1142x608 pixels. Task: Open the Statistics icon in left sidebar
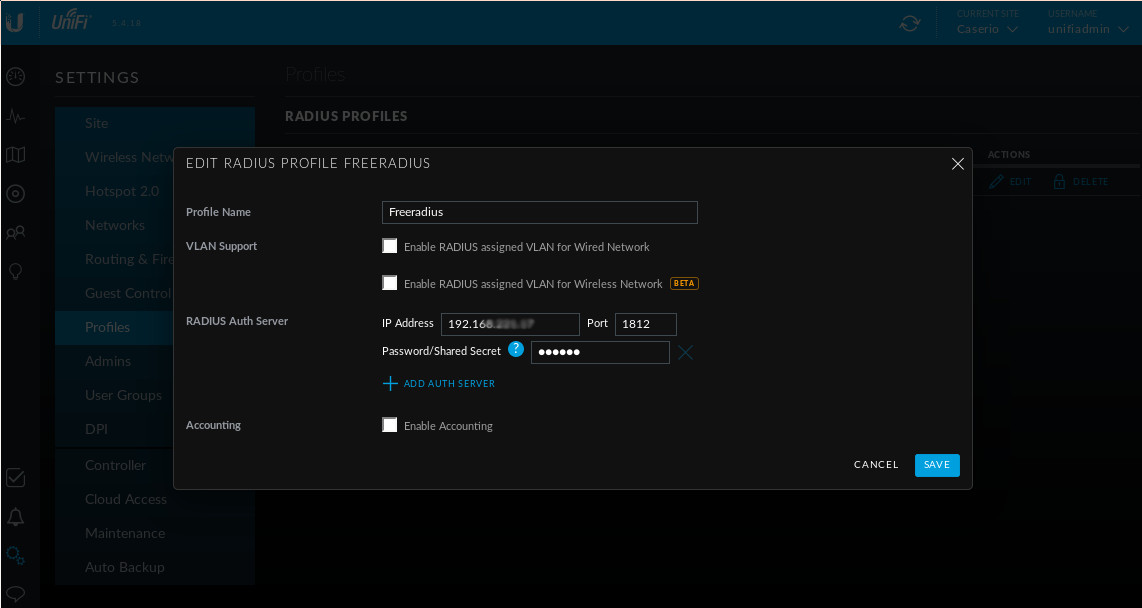15,116
